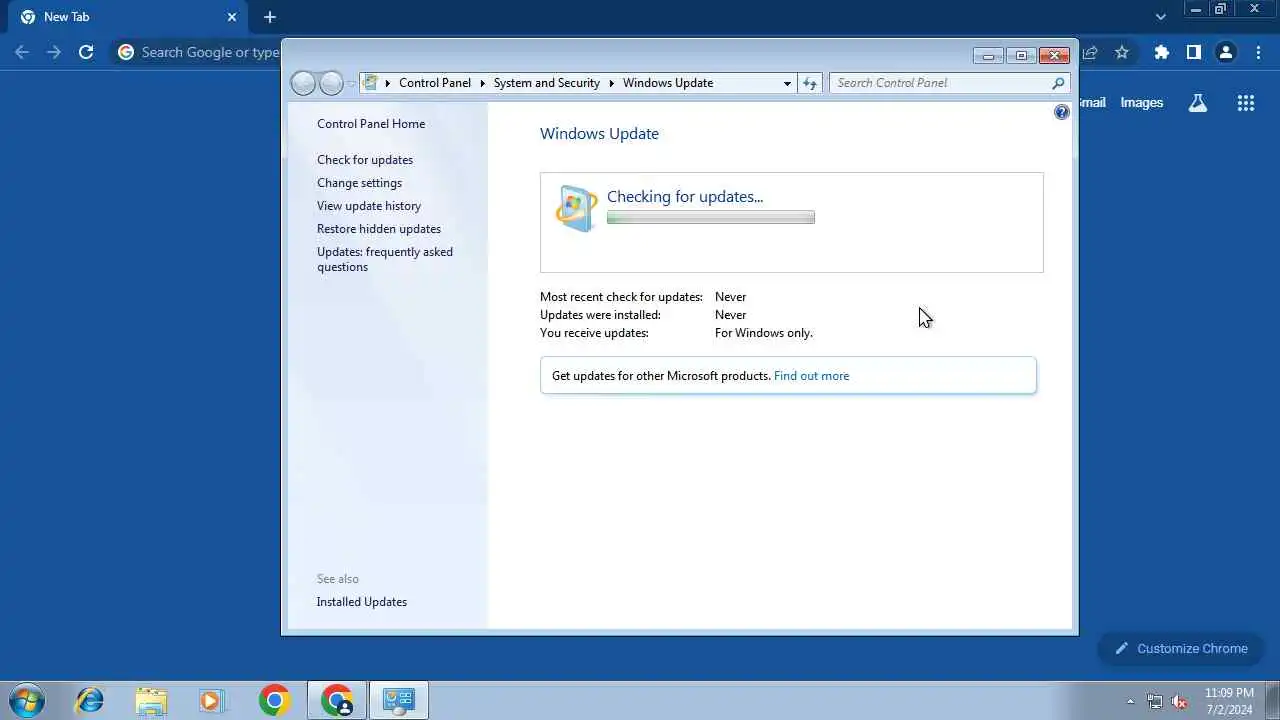1280x720 pixels.
Task: Click the checking for updates progress bar
Action: point(711,217)
